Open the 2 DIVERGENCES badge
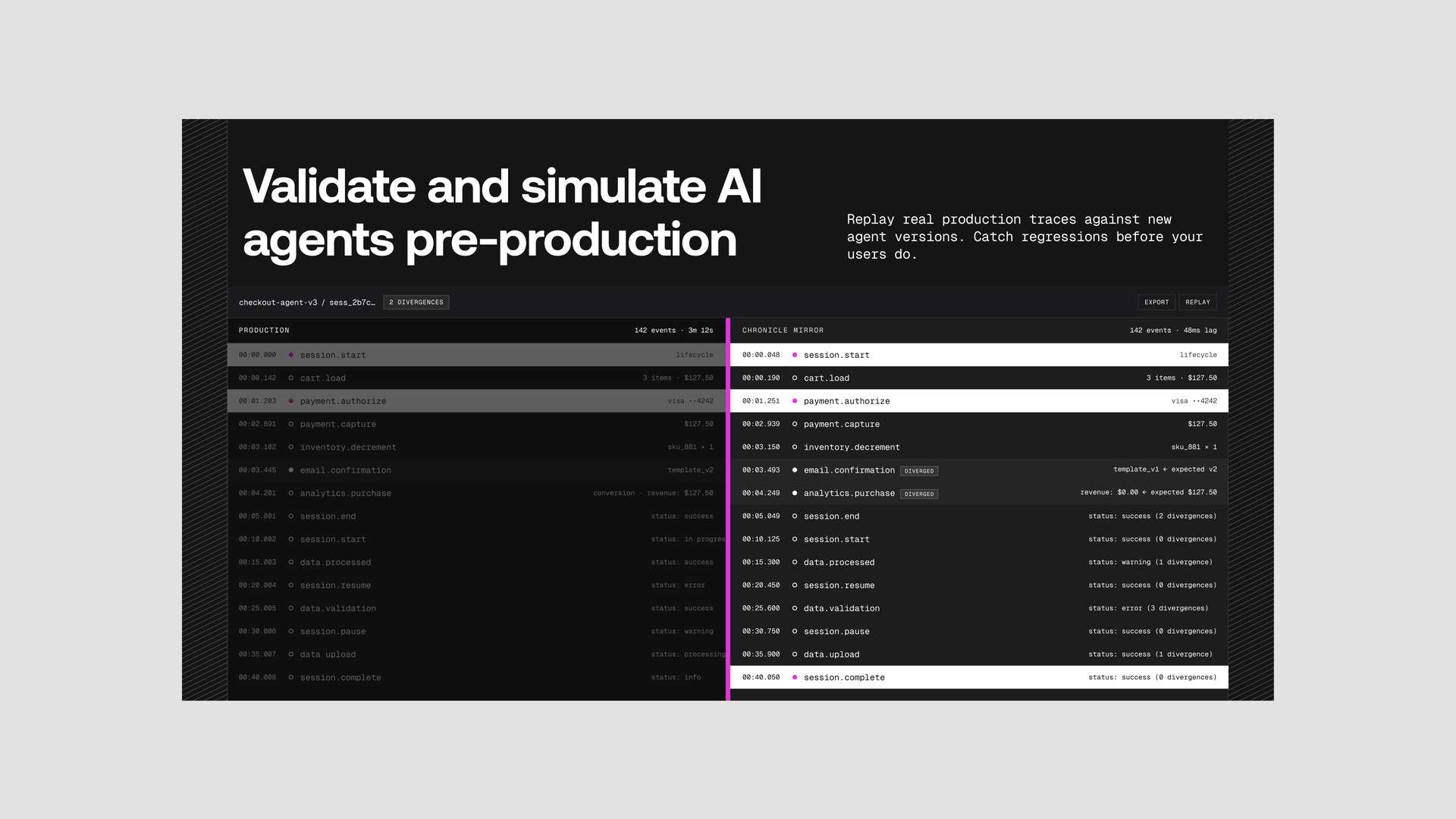This screenshot has width=1456, height=819. [x=416, y=302]
